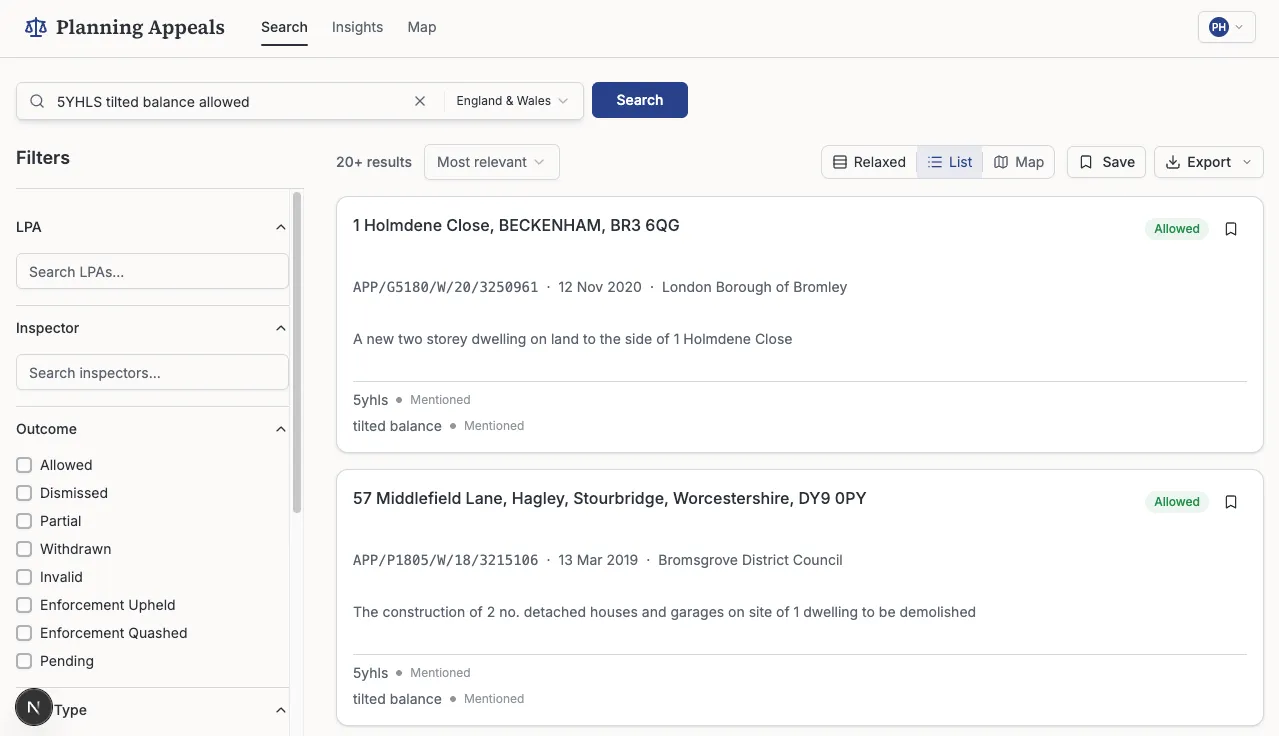Bookmark the 57 Middlefield Lane appeal
The height and width of the screenshot is (736, 1279).
tap(1230, 501)
